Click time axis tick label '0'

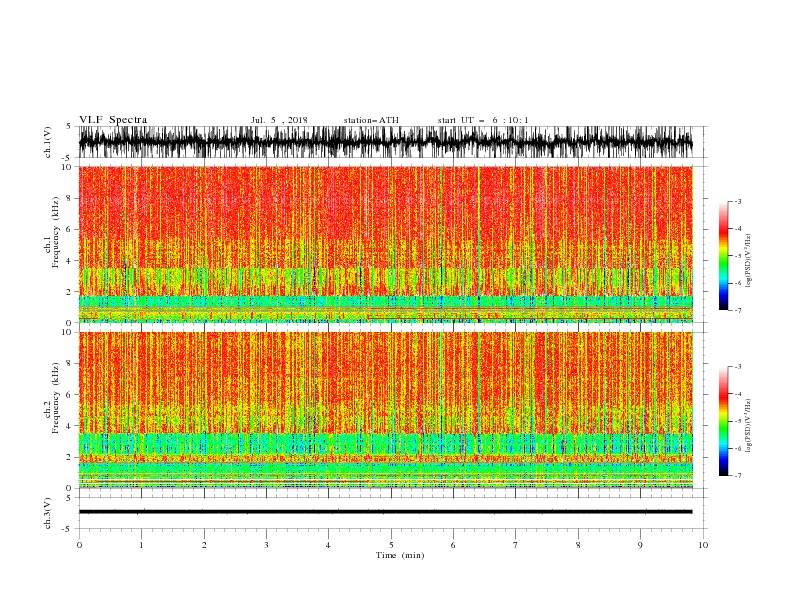79,545
